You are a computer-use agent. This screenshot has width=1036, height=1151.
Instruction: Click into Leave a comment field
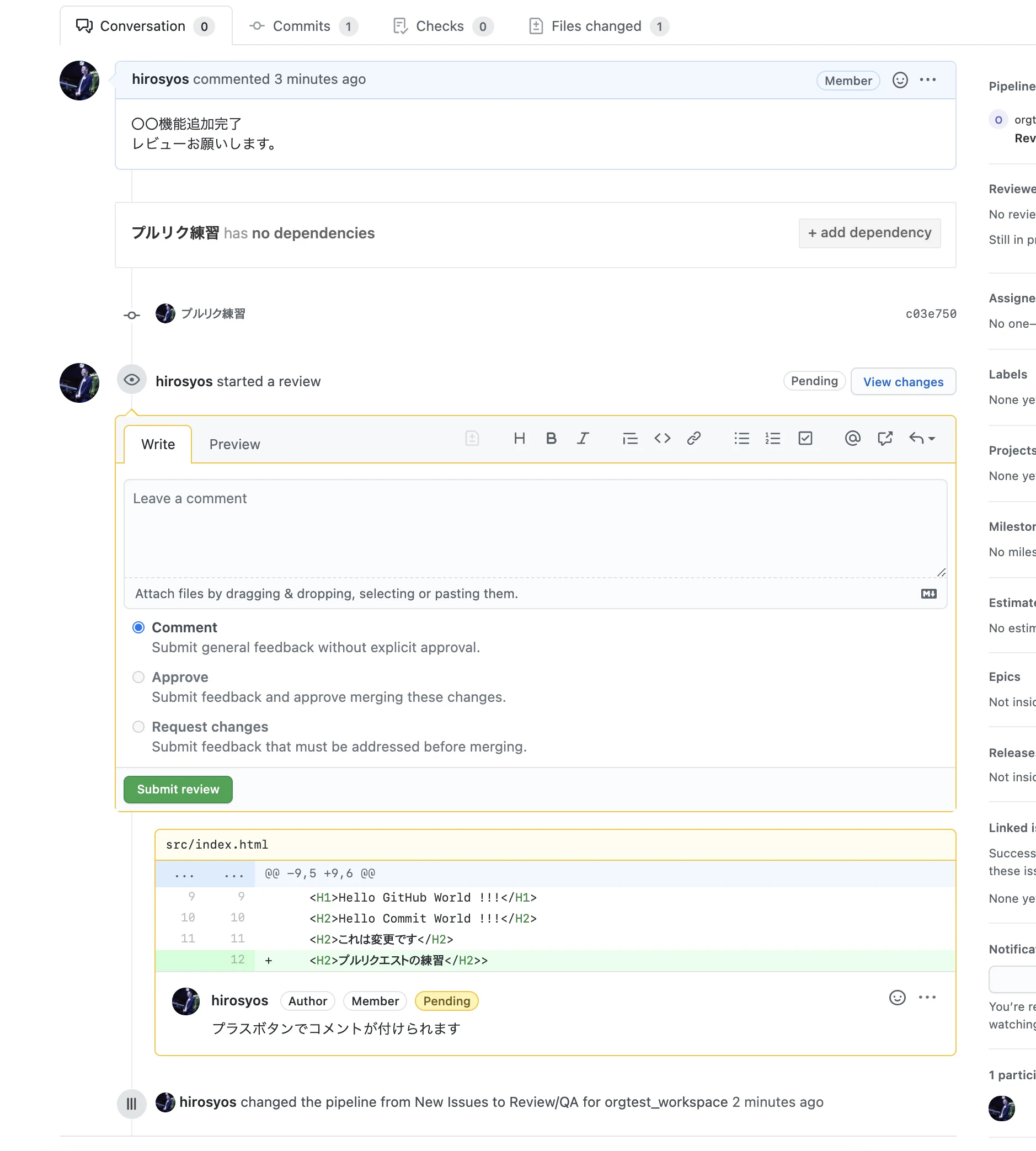pyautogui.click(x=535, y=528)
